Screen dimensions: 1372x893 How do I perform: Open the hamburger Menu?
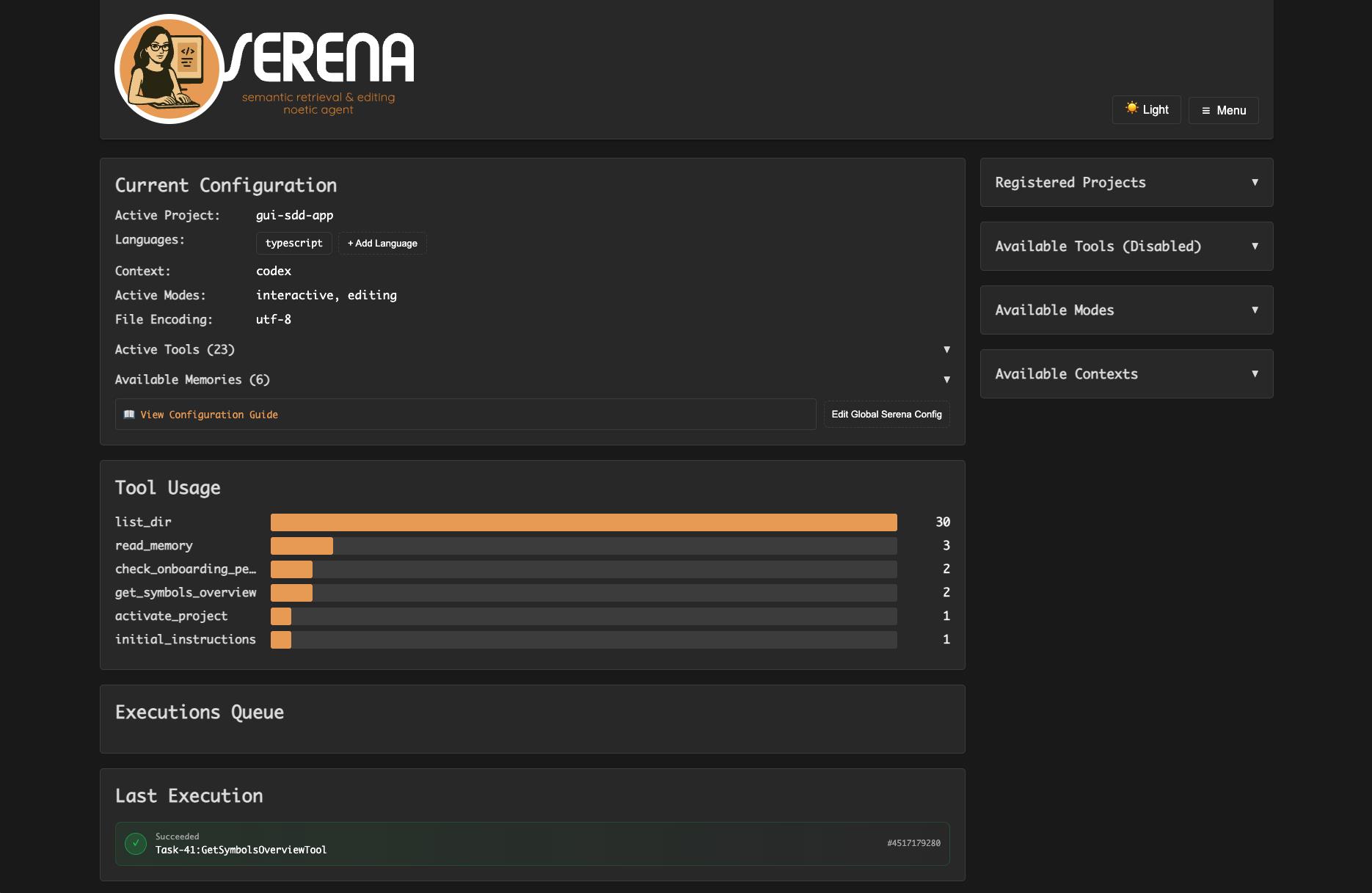tap(1223, 111)
